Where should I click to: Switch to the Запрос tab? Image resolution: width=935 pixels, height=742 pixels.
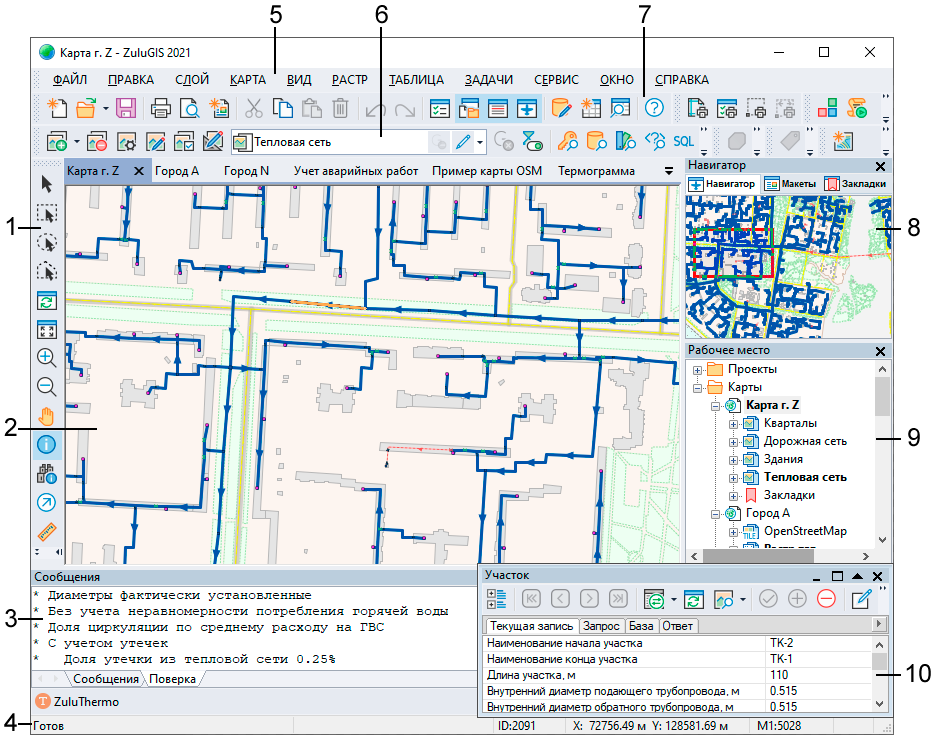(602, 626)
